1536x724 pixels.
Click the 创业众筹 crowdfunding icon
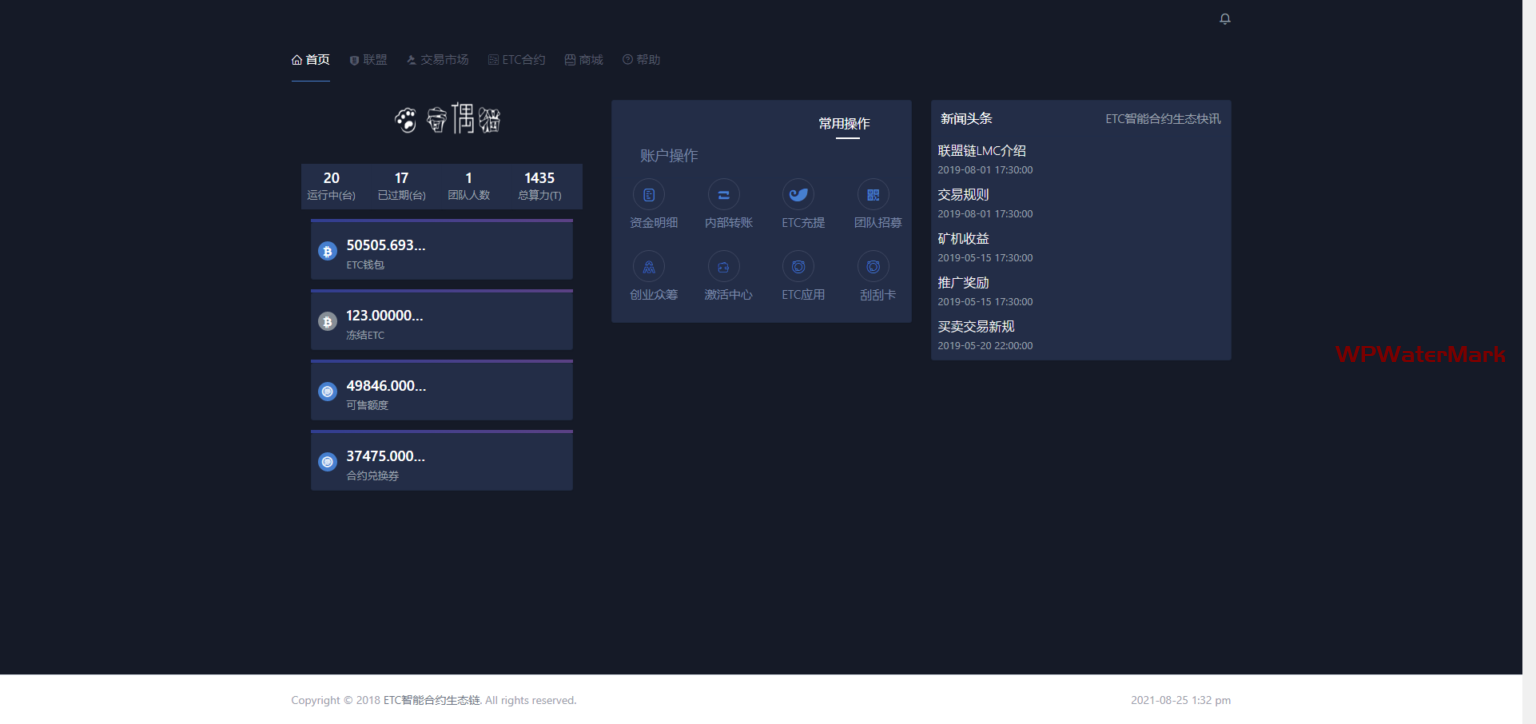pyautogui.click(x=649, y=267)
